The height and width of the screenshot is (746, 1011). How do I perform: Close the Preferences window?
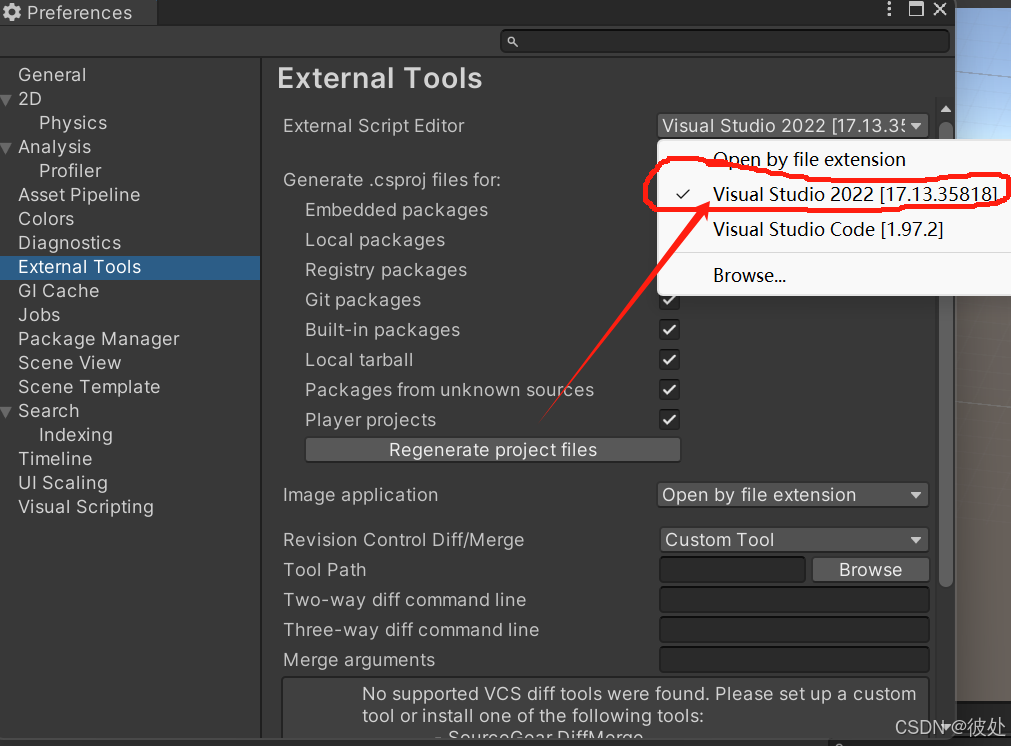pyautogui.click(x=940, y=9)
